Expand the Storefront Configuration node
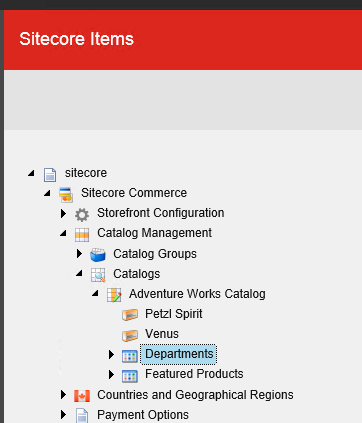The width and height of the screenshot is (362, 423). pyautogui.click(x=63, y=213)
